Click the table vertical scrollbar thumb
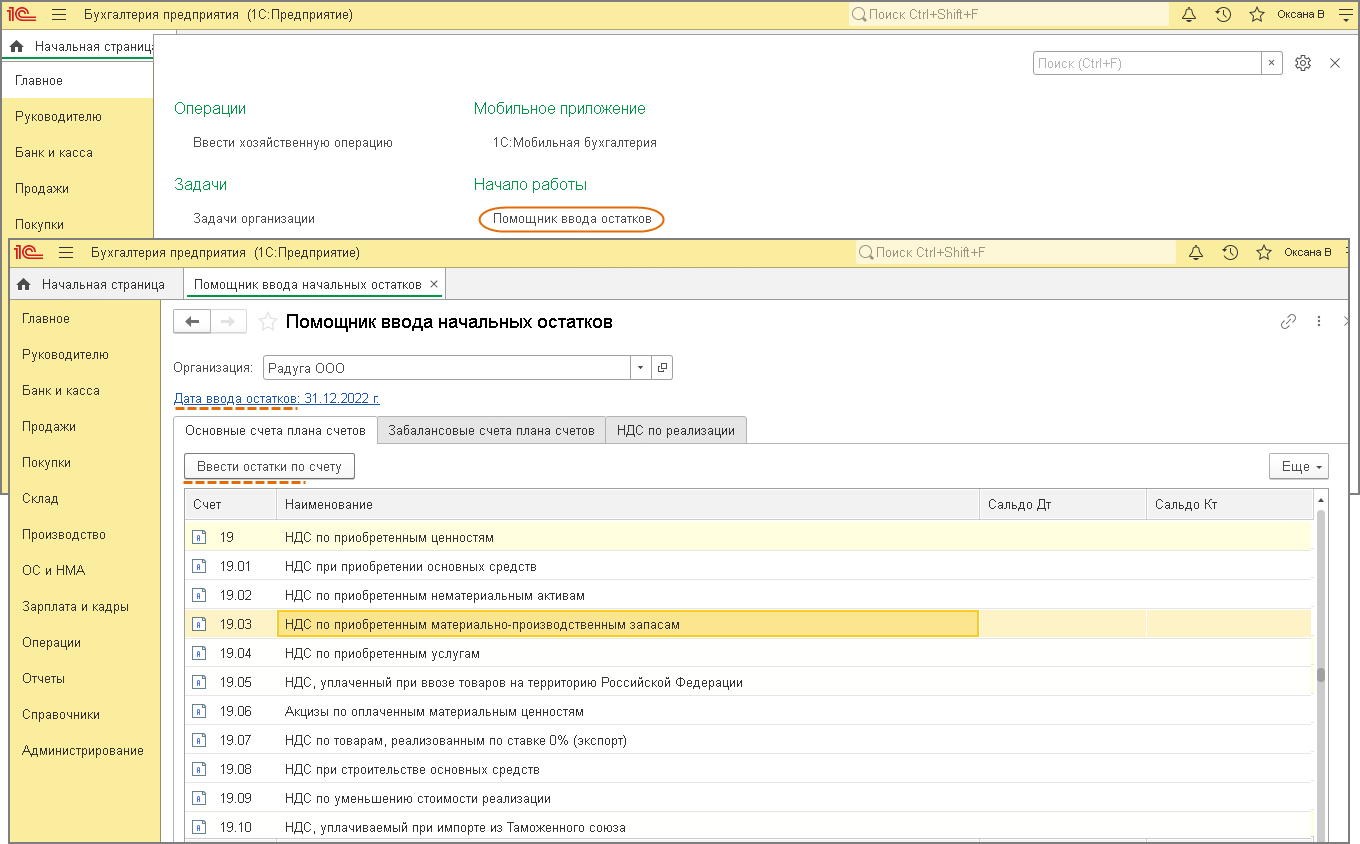 pos(1320,675)
